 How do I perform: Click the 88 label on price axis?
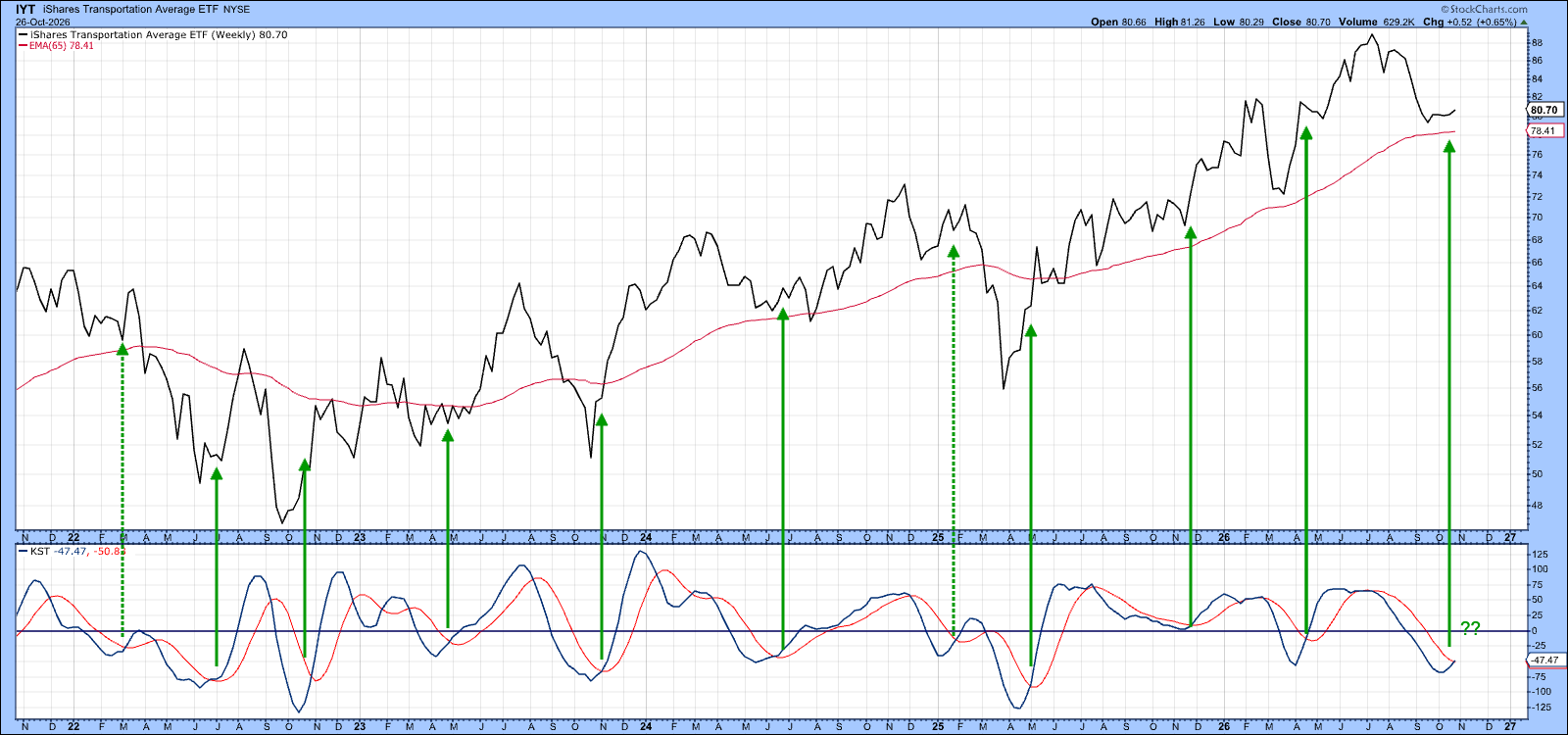point(1537,43)
